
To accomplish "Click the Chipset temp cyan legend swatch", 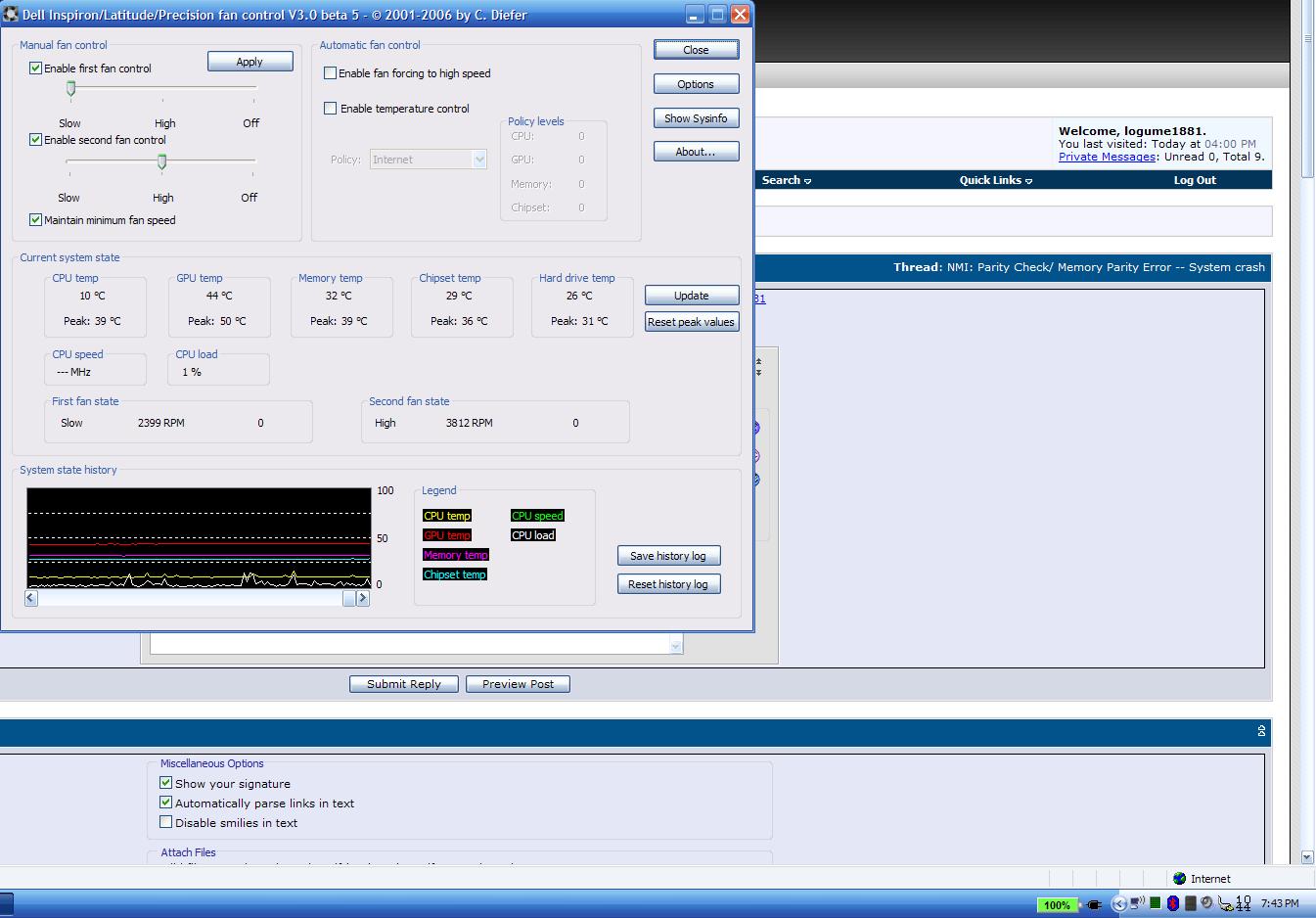I will (x=455, y=574).
